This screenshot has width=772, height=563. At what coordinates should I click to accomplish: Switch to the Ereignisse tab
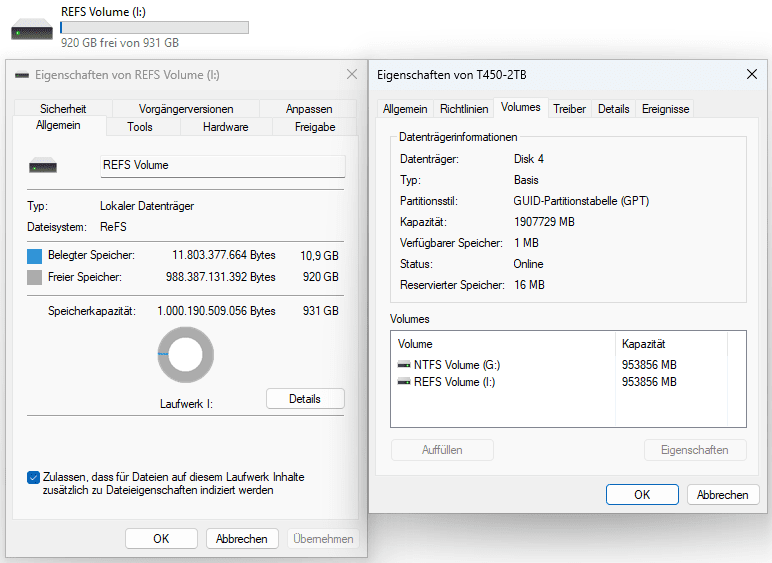point(665,109)
